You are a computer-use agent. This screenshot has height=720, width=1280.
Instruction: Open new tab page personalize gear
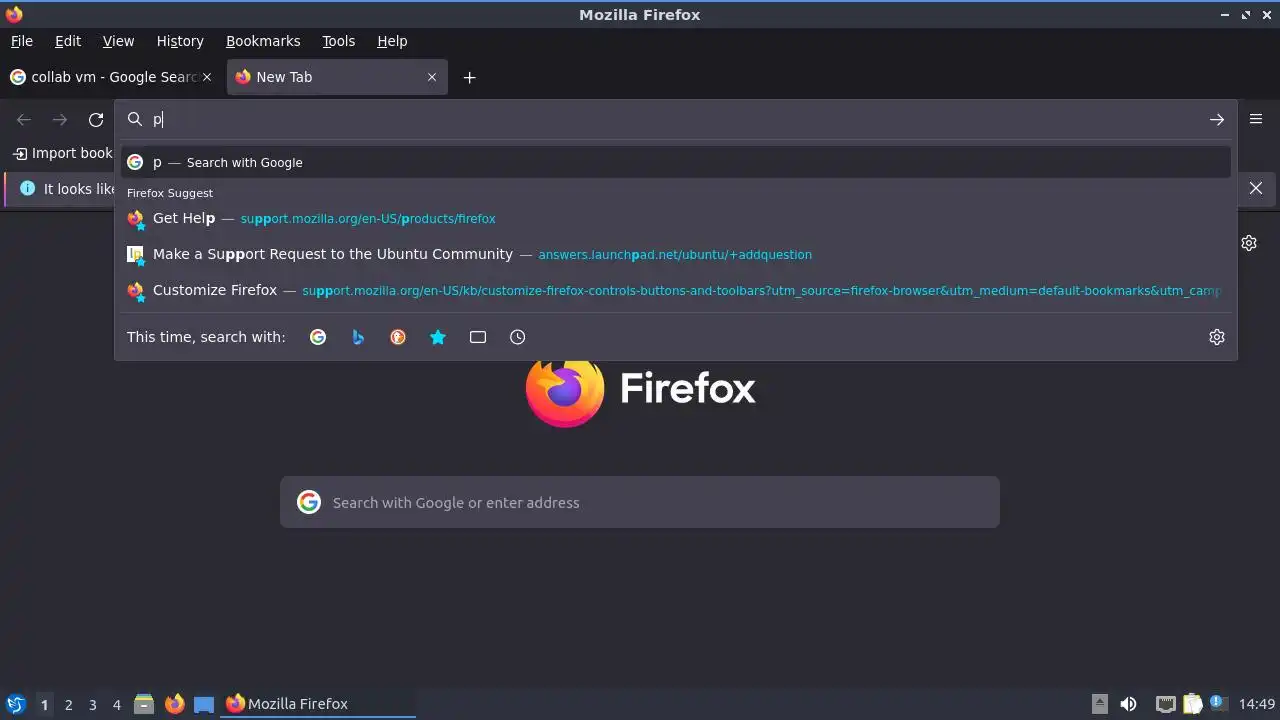1249,243
